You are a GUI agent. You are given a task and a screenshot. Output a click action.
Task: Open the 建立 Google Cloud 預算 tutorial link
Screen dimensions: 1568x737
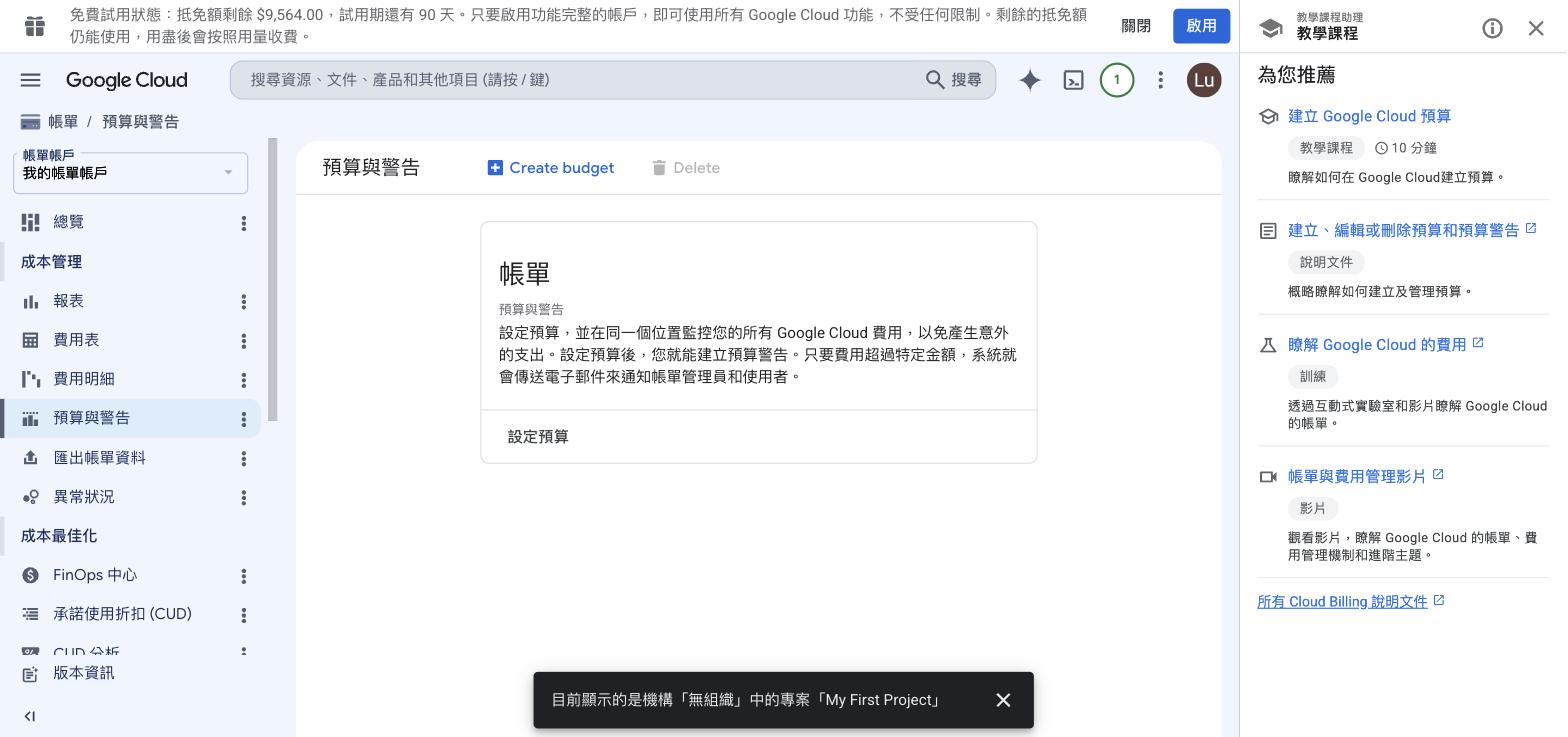pos(1369,116)
